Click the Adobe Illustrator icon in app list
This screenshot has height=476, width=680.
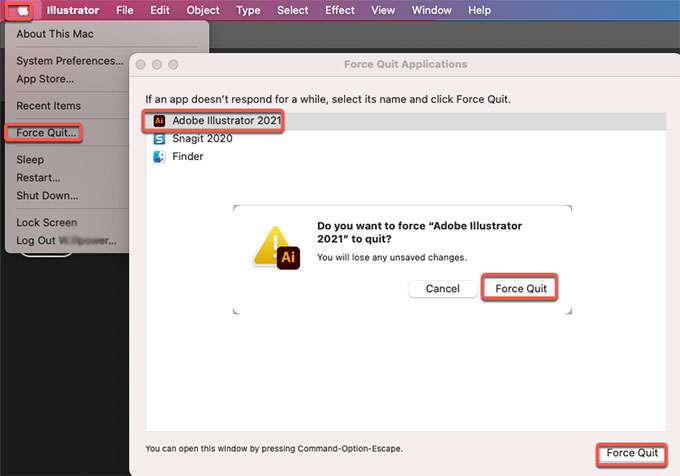pyautogui.click(x=159, y=121)
